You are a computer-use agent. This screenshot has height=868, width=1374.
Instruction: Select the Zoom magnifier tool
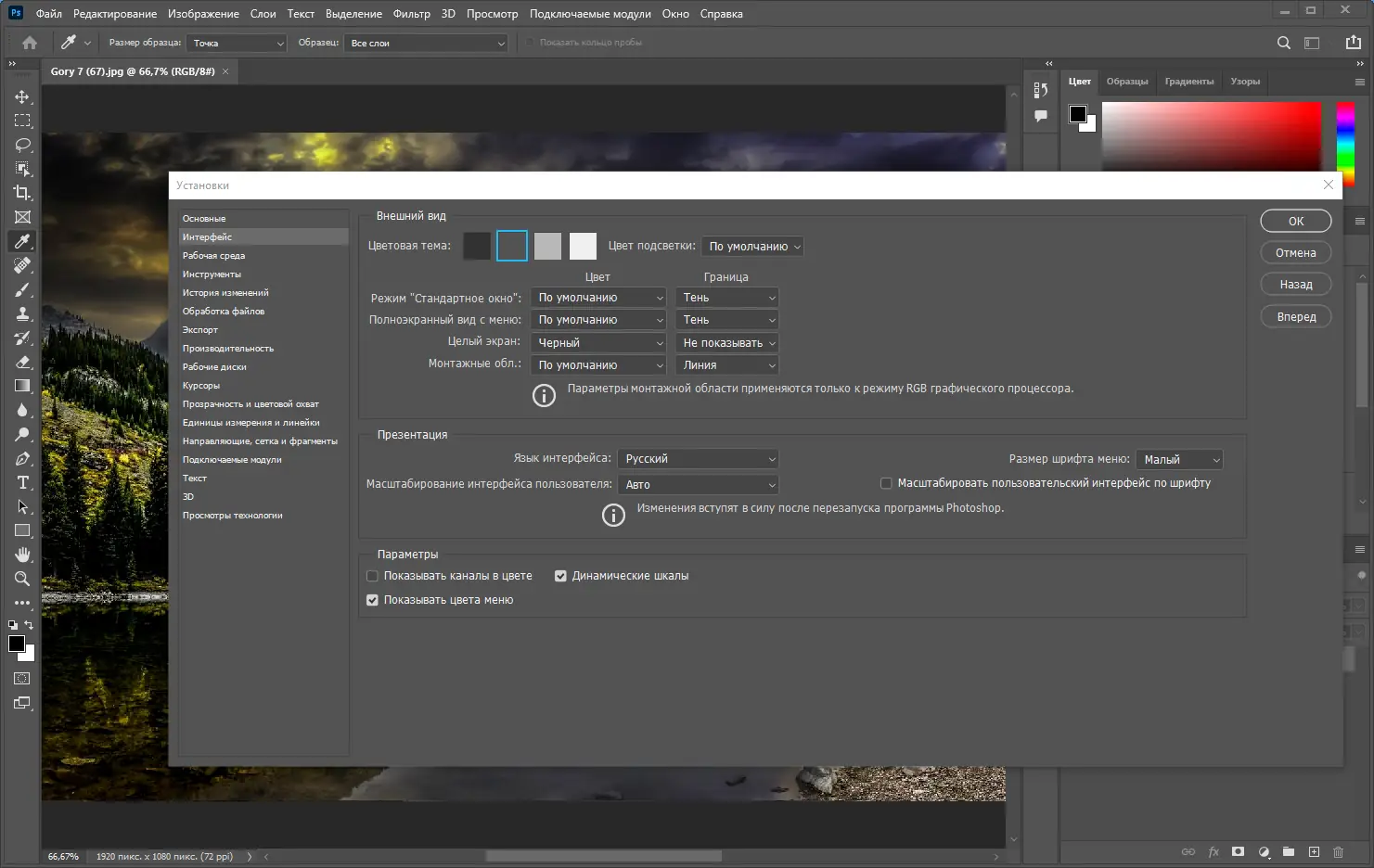pos(22,579)
